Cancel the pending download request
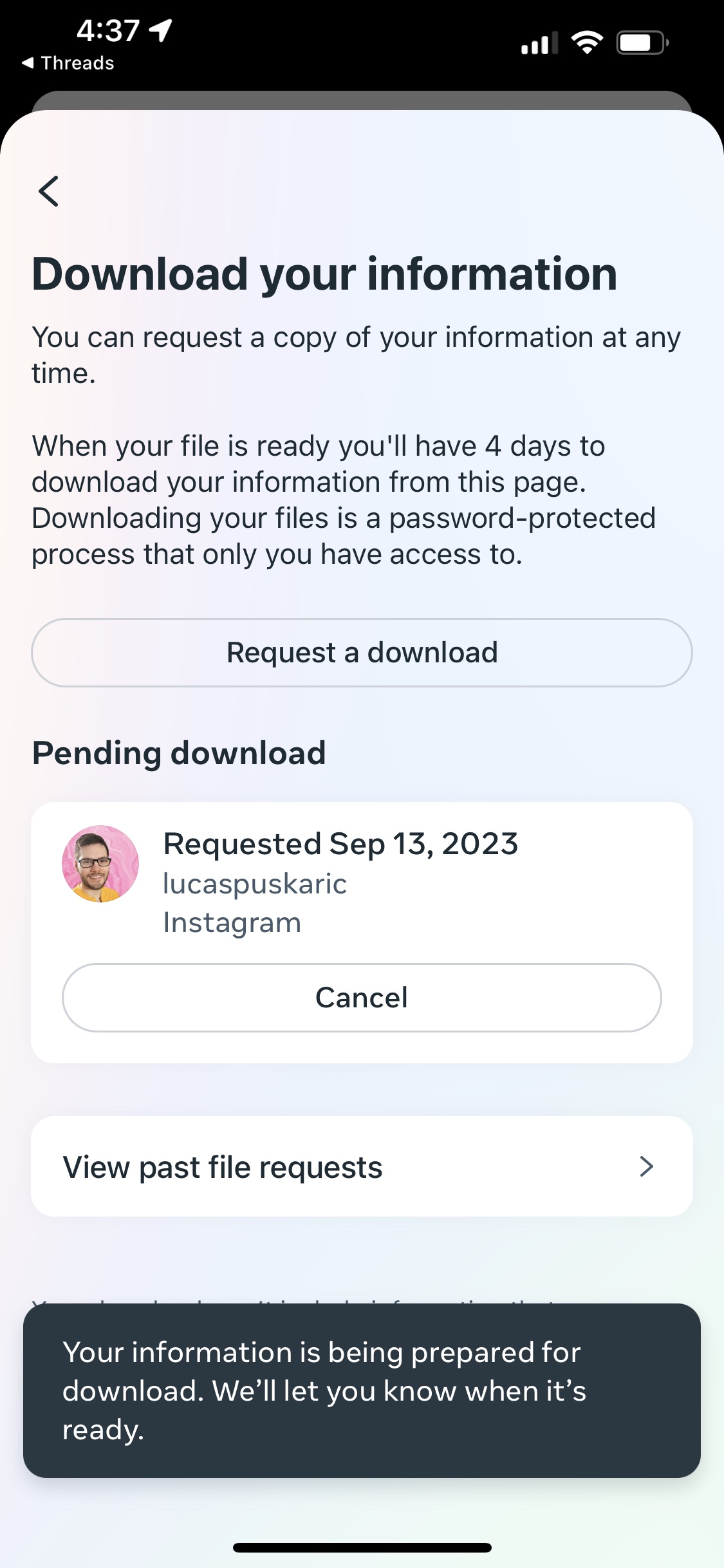The width and height of the screenshot is (724, 1568). click(x=362, y=998)
